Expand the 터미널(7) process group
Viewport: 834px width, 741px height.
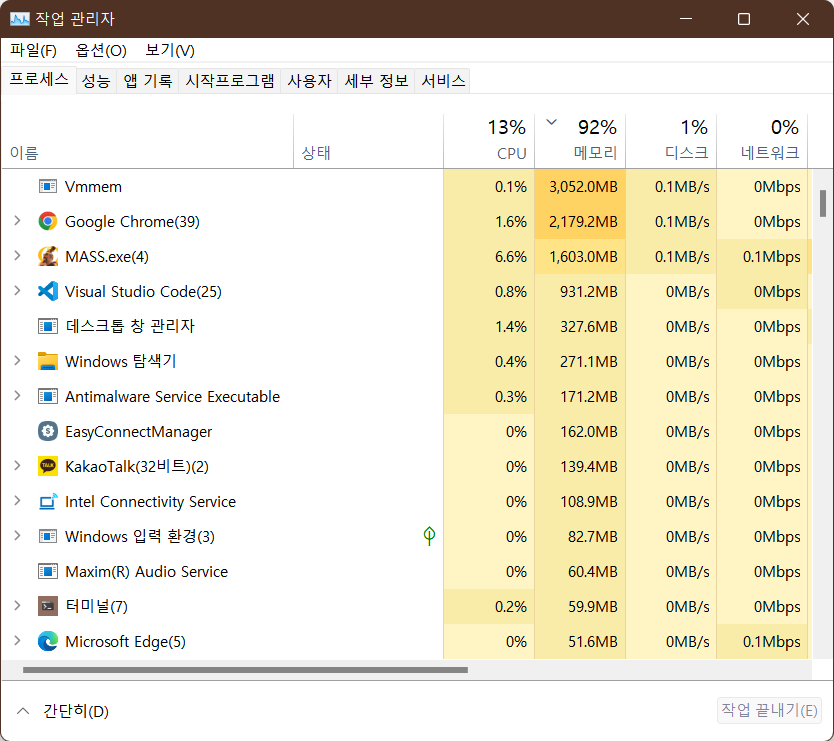pyautogui.click(x=18, y=606)
